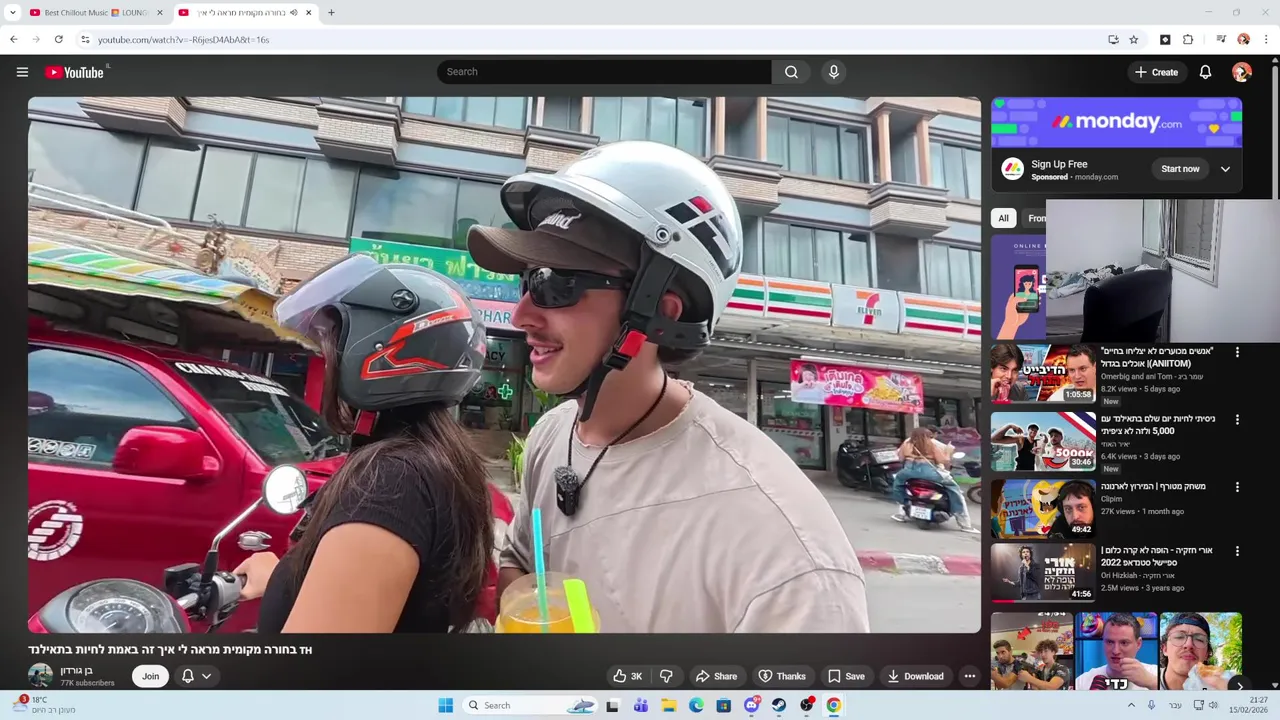Open more actions ellipsis under video
The width and height of the screenshot is (1280, 720).
coord(969,676)
